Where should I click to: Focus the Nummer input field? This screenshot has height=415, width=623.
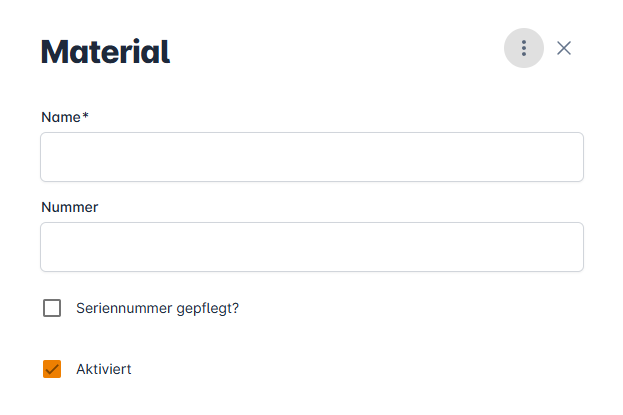311,247
